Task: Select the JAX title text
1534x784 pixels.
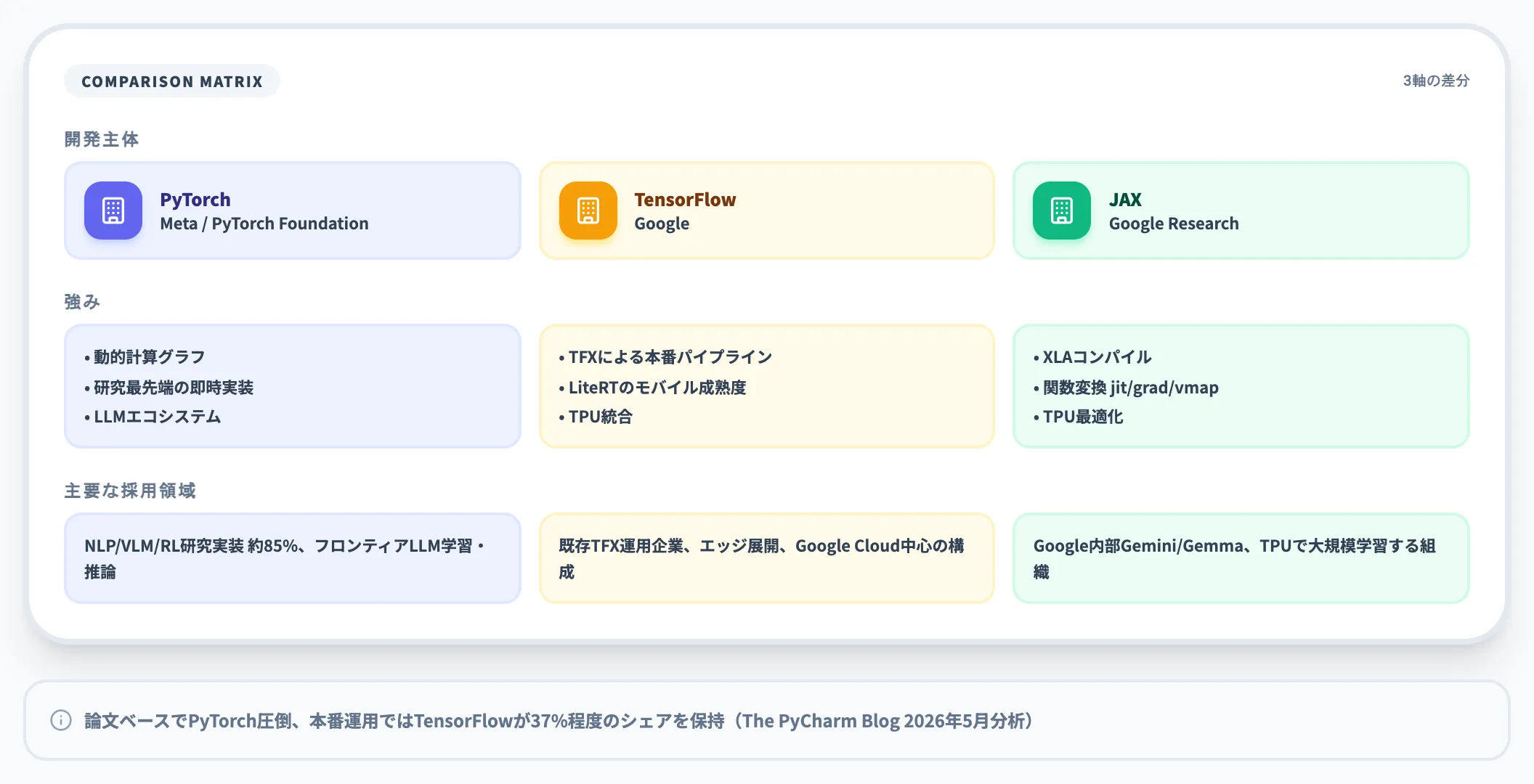Action: pyautogui.click(x=1125, y=199)
